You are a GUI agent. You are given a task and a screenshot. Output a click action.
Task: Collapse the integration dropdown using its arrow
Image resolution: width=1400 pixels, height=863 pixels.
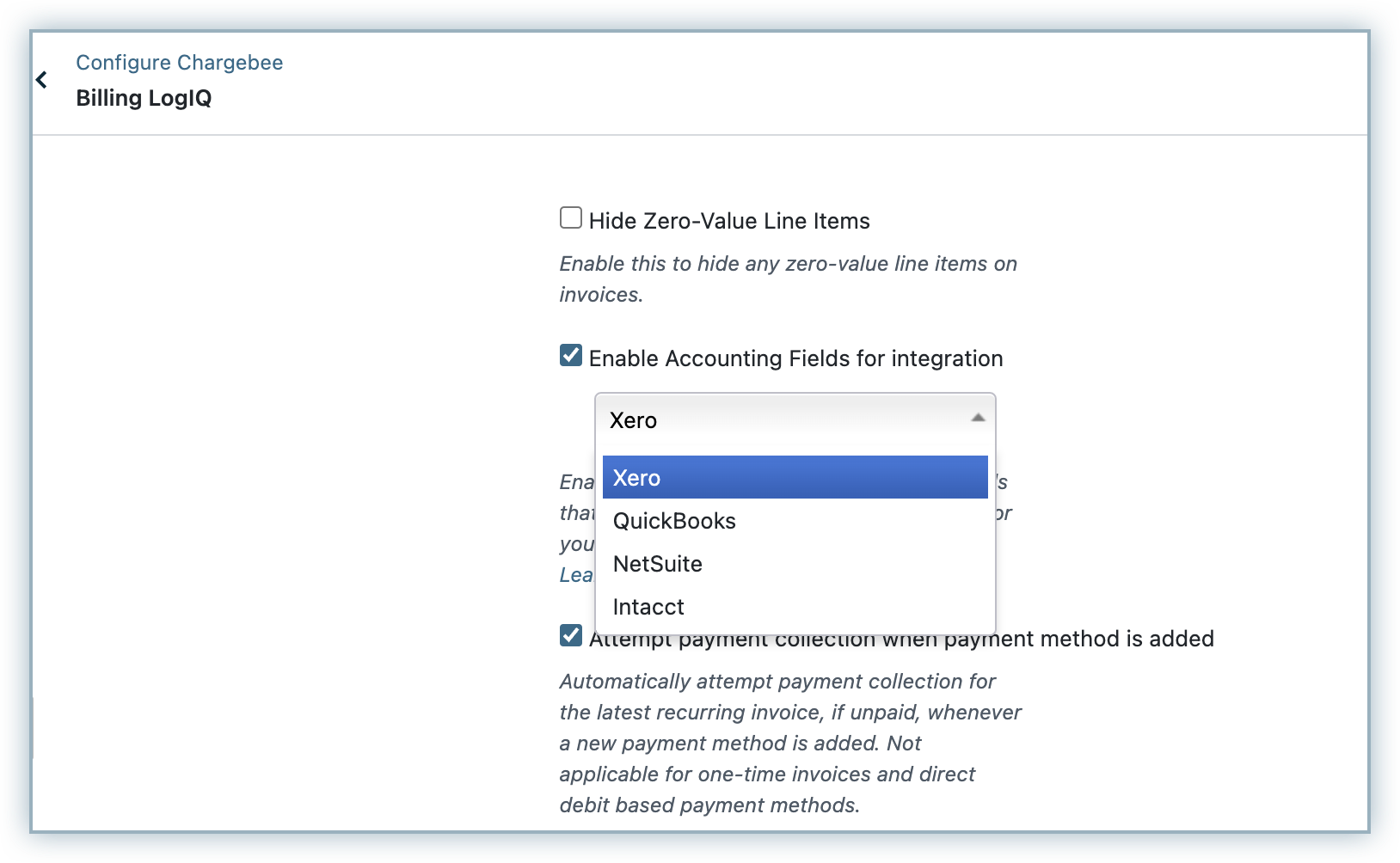tap(977, 419)
